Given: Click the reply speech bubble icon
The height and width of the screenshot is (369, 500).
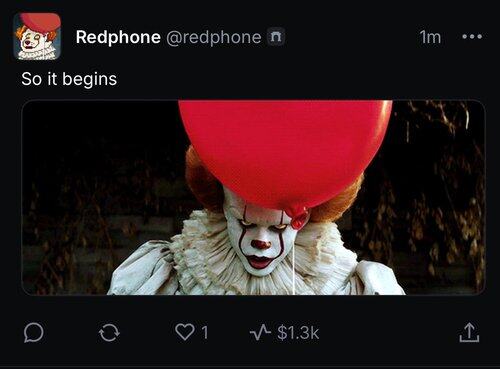Looking at the screenshot, I should 33,332.
